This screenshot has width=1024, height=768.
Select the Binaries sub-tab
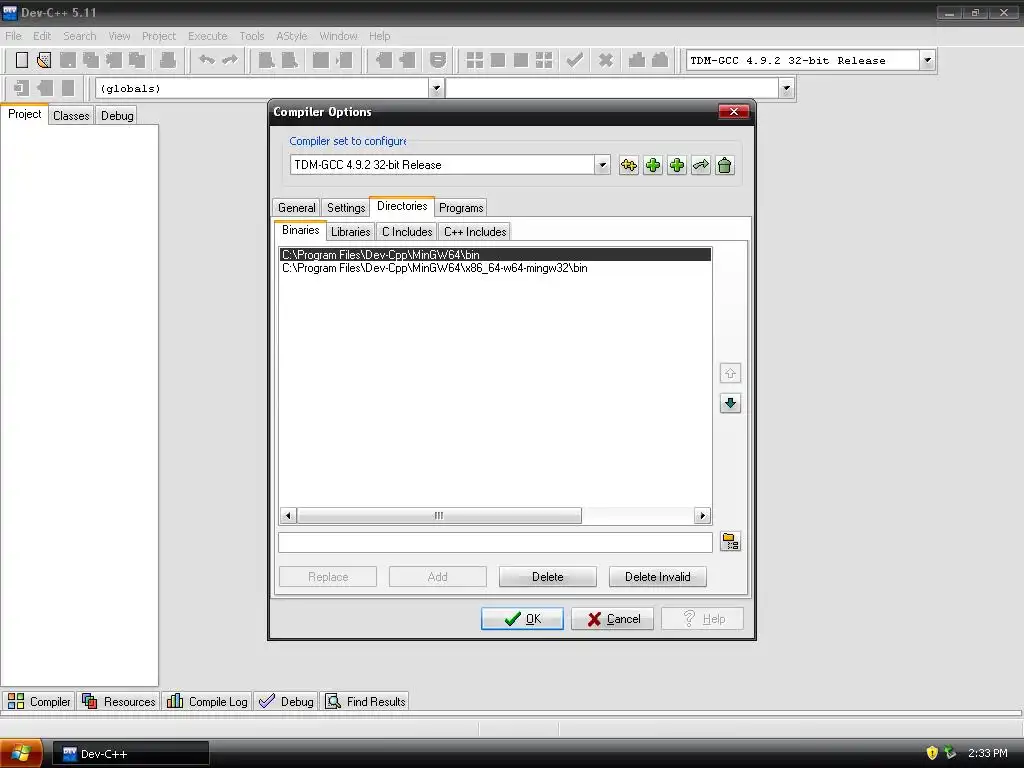(300, 230)
